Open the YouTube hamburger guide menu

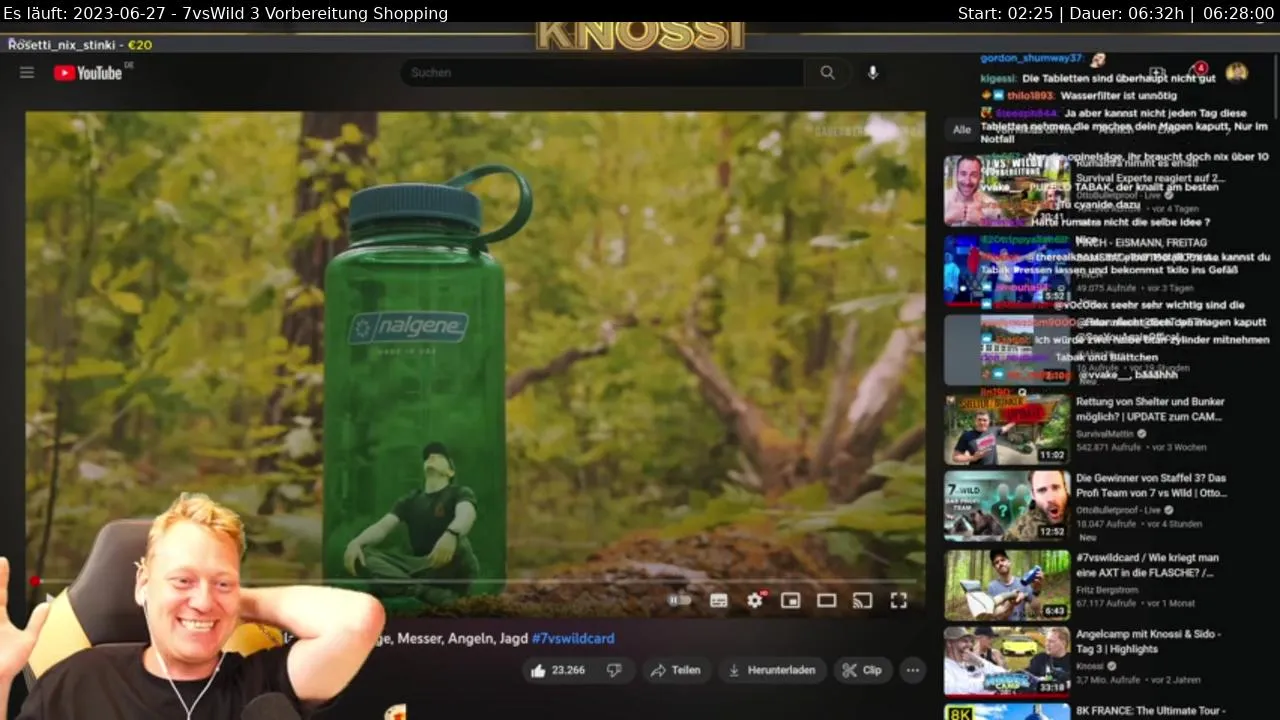pos(27,72)
